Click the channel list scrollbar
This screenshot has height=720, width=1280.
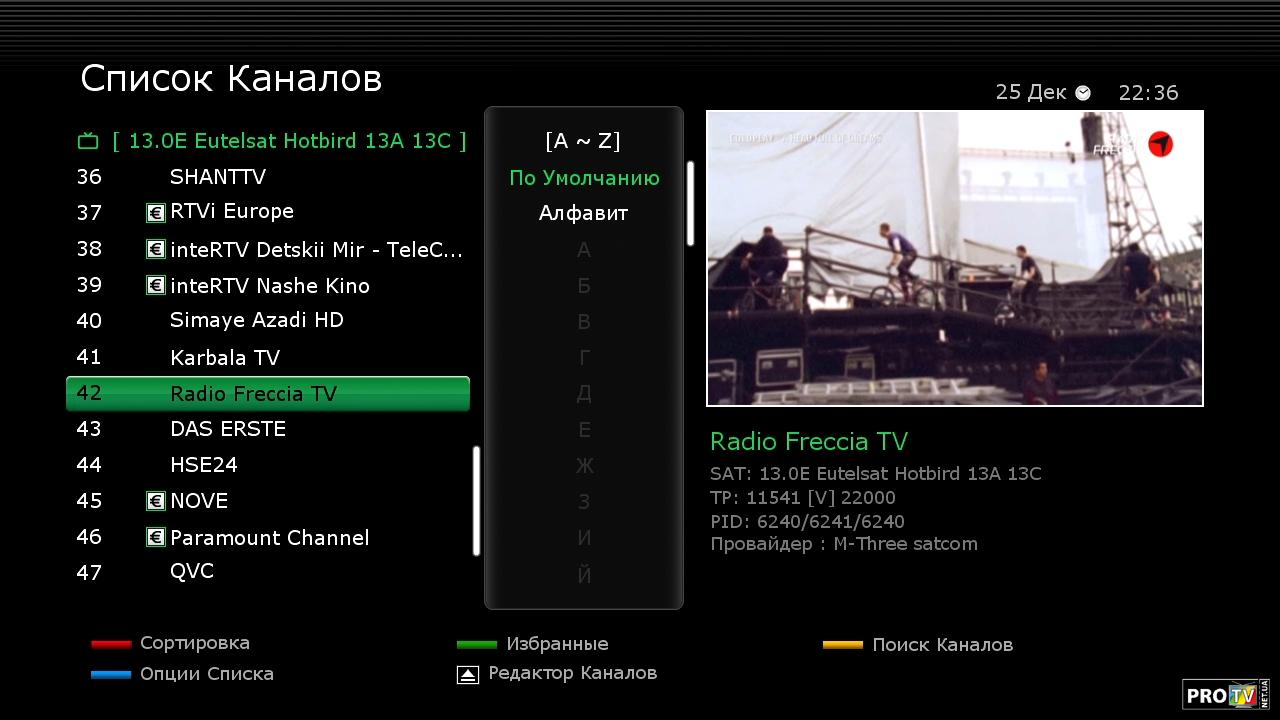coord(477,500)
